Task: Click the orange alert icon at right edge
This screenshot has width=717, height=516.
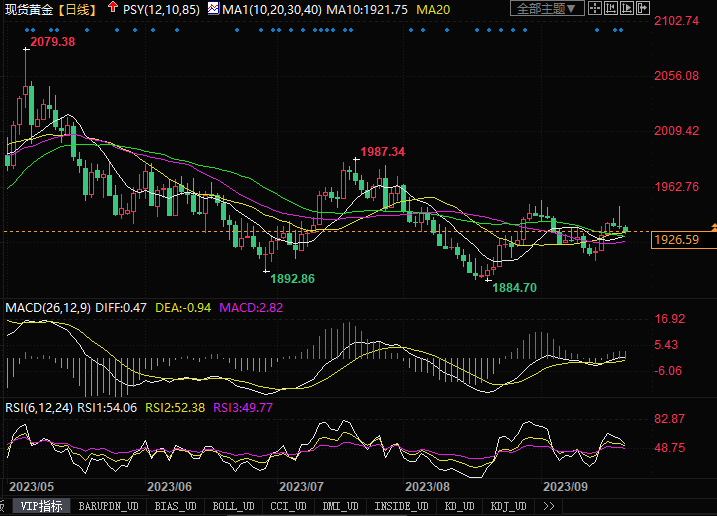Action: (x=713, y=229)
